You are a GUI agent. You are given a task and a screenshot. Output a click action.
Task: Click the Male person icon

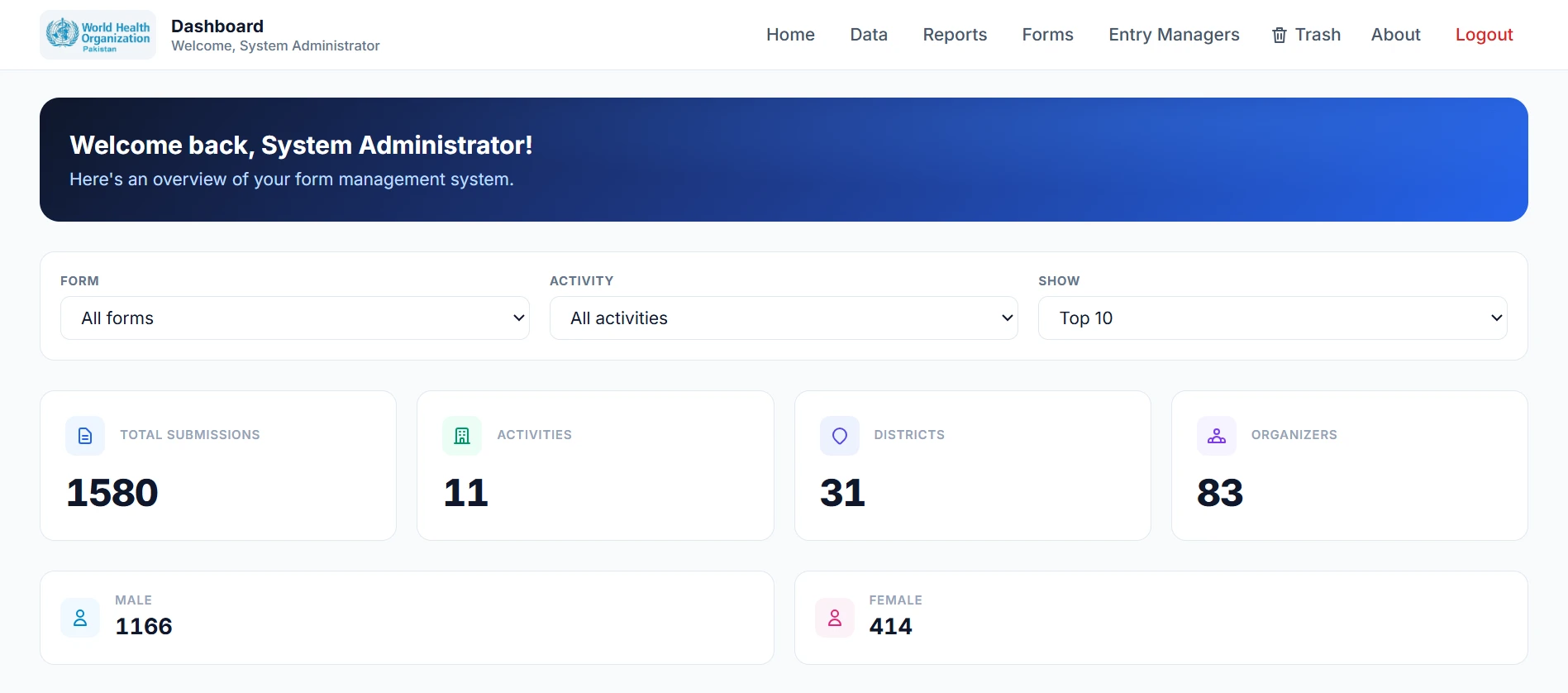click(80, 618)
